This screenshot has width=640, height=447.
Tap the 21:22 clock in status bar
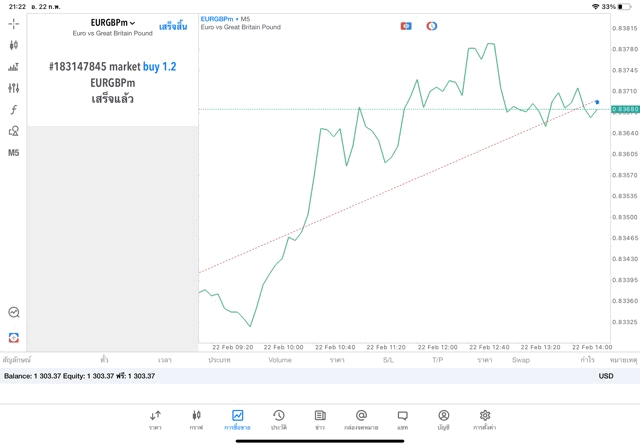point(17,7)
